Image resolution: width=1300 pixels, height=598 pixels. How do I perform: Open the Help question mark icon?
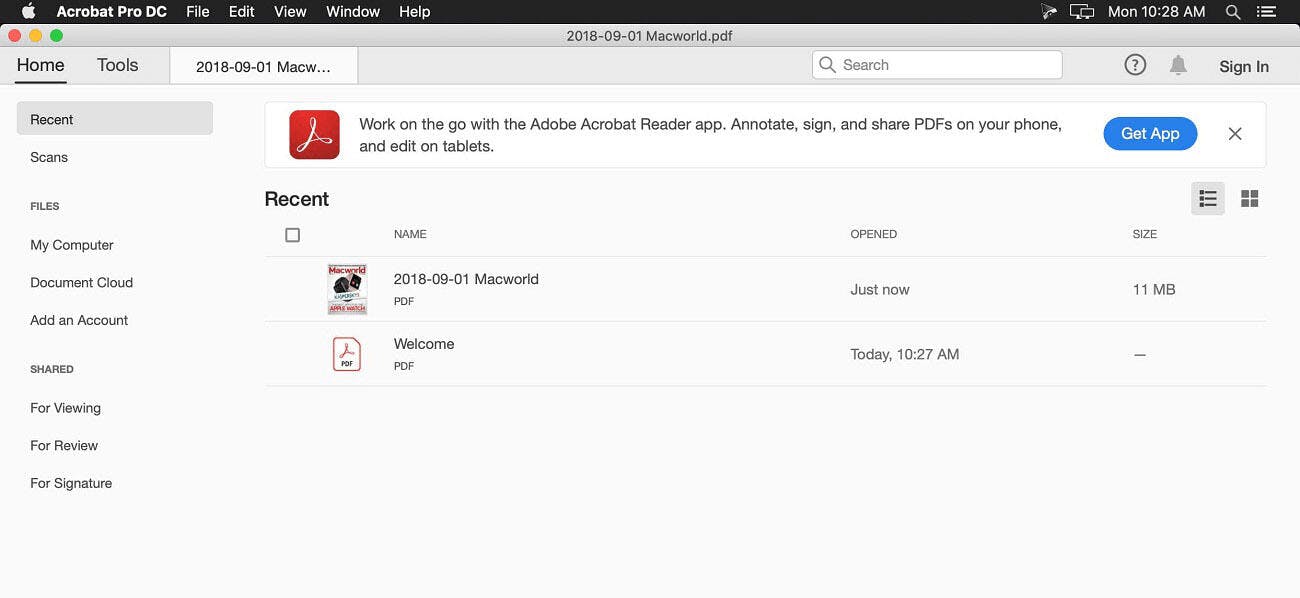(x=1135, y=65)
